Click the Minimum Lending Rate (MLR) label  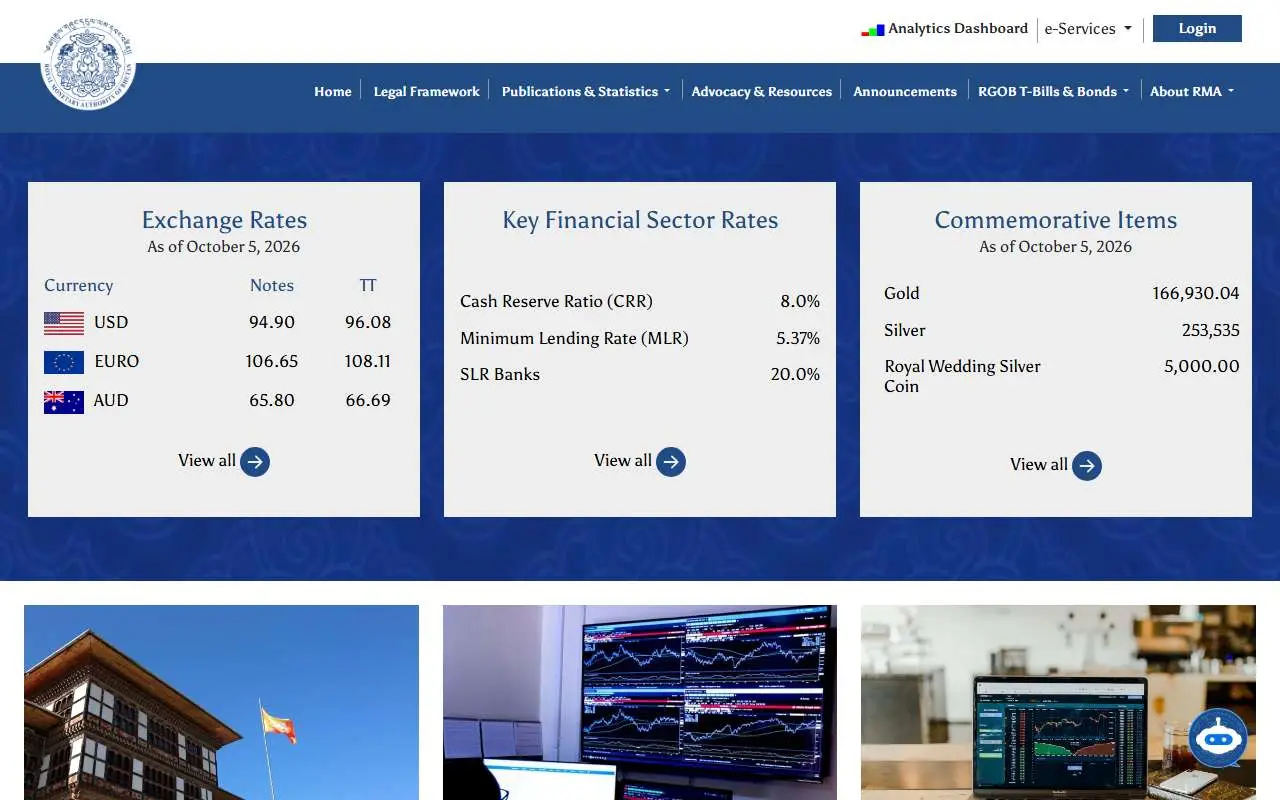tap(574, 338)
